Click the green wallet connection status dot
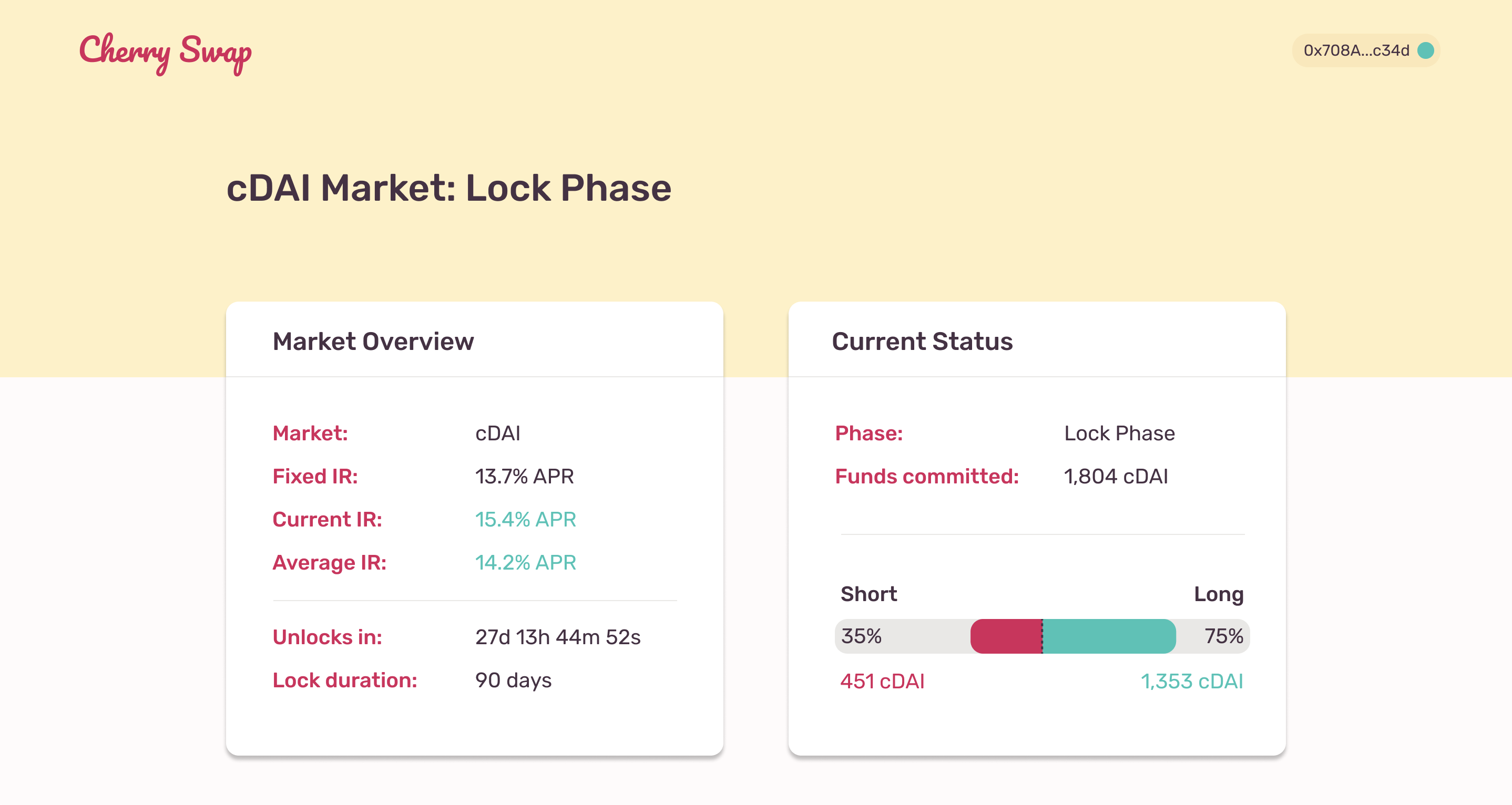Viewport: 1512px width, 805px height. point(1425,50)
